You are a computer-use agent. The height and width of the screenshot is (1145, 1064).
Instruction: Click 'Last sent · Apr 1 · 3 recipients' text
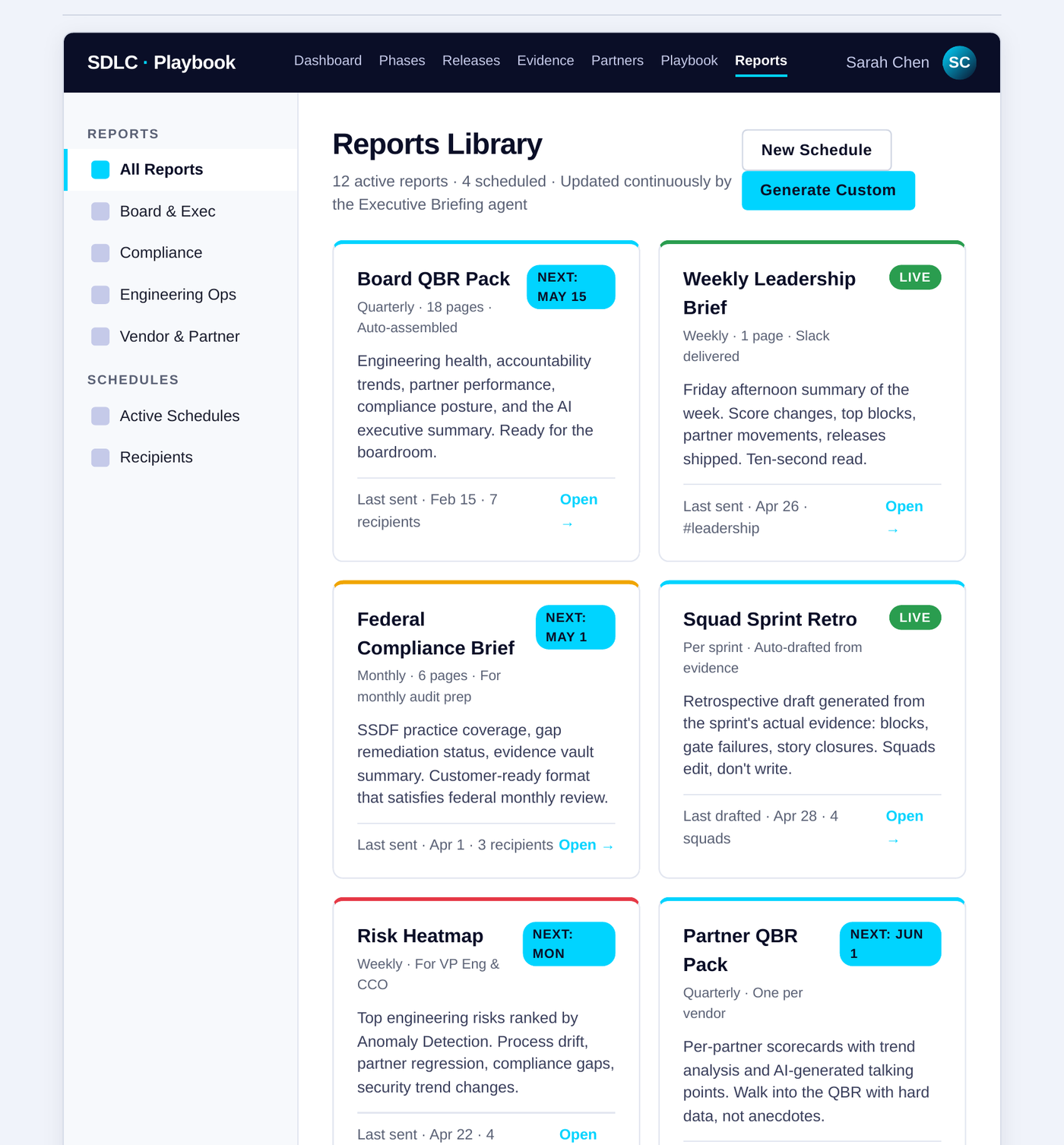coord(455,845)
